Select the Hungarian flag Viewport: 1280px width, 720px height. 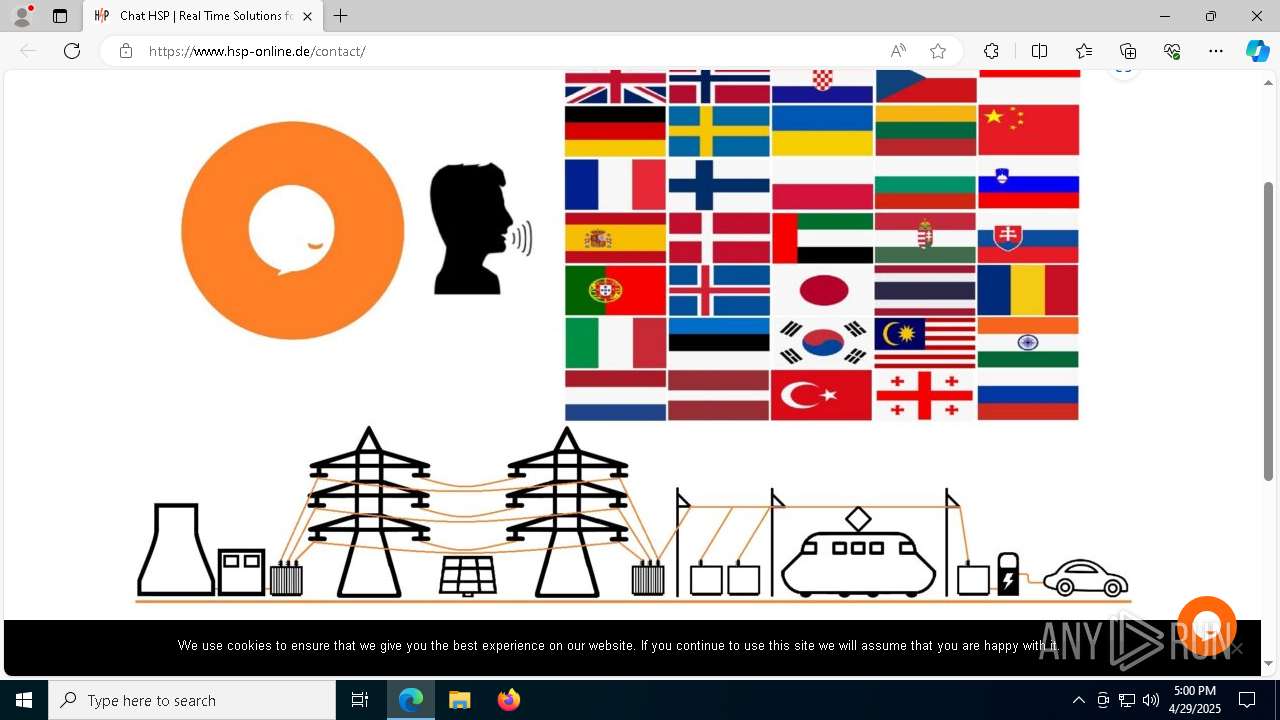tap(925, 237)
